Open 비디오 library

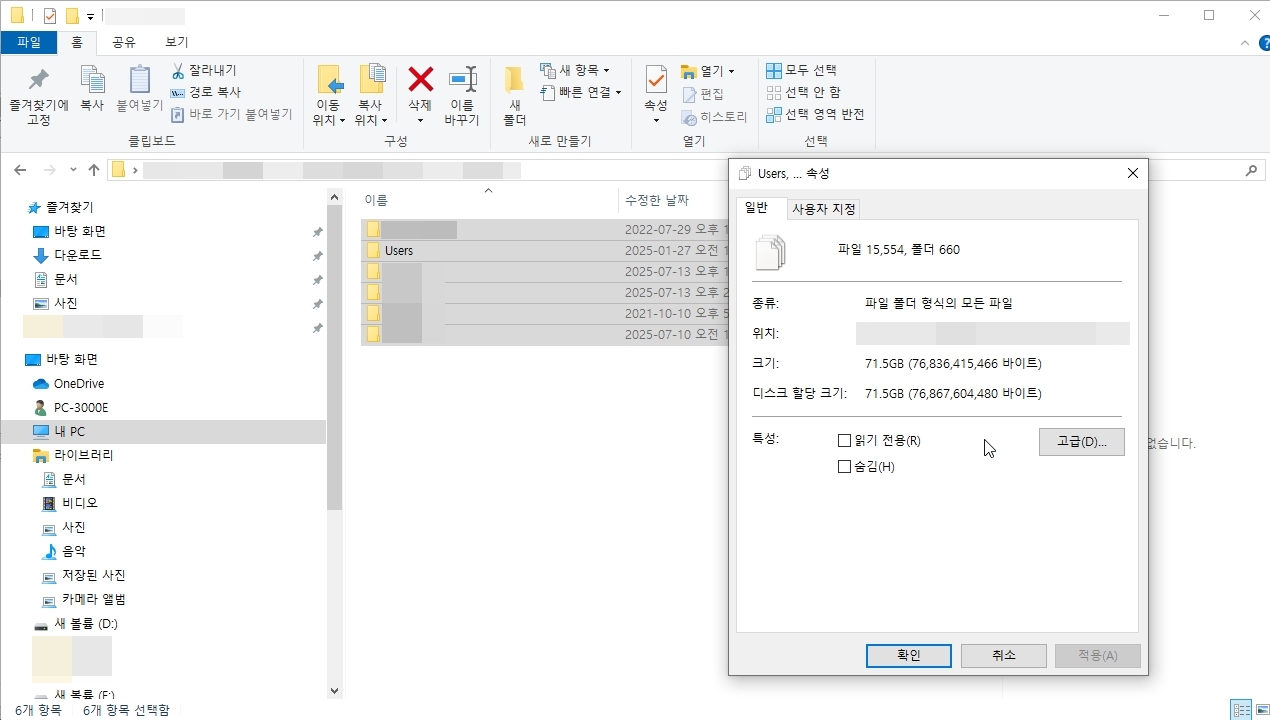click(x=80, y=503)
